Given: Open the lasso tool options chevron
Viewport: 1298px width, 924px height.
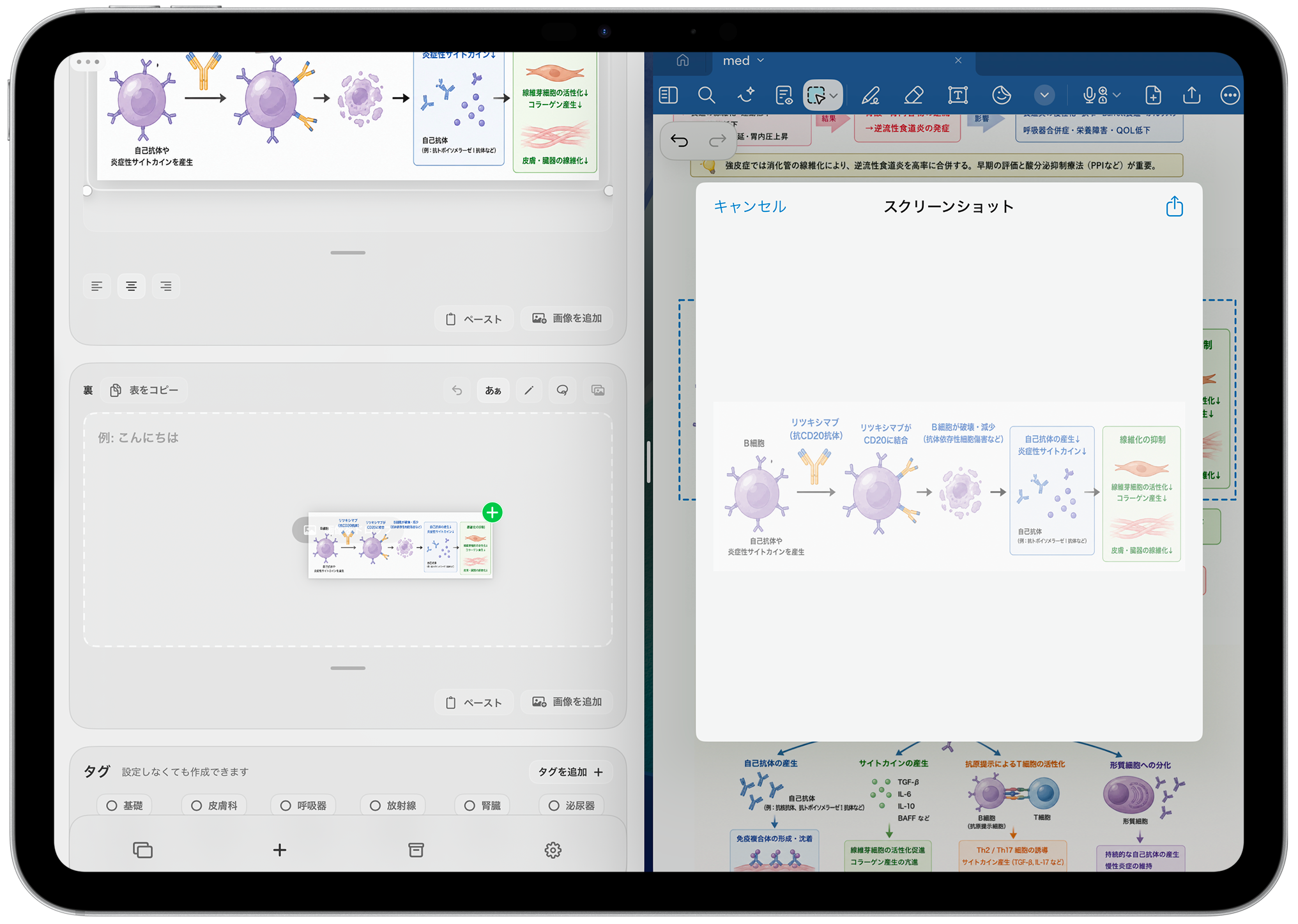Looking at the screenshot, I should pyautogui.click(x=834, y=96).
